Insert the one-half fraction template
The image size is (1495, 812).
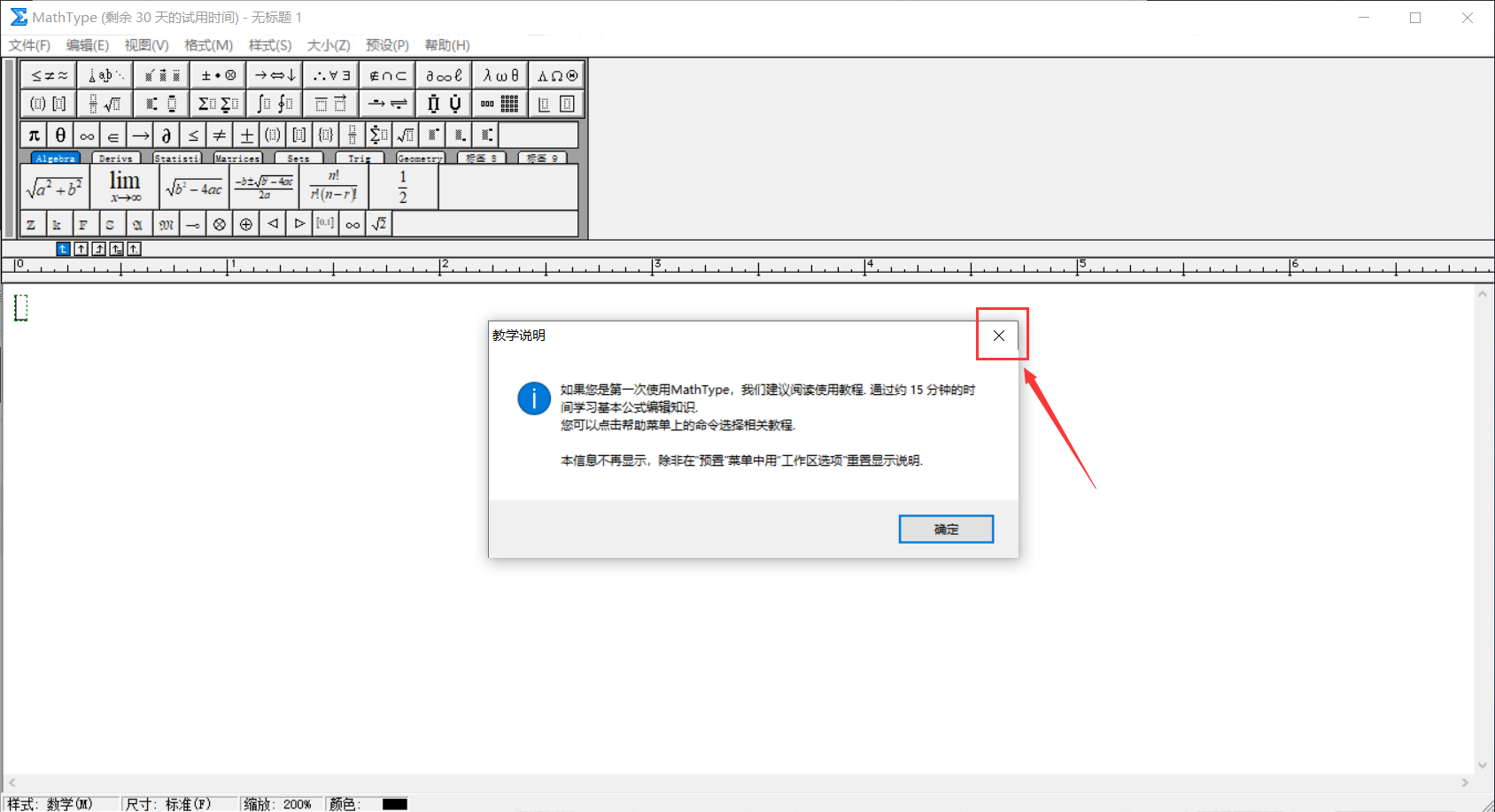(403, 187)
